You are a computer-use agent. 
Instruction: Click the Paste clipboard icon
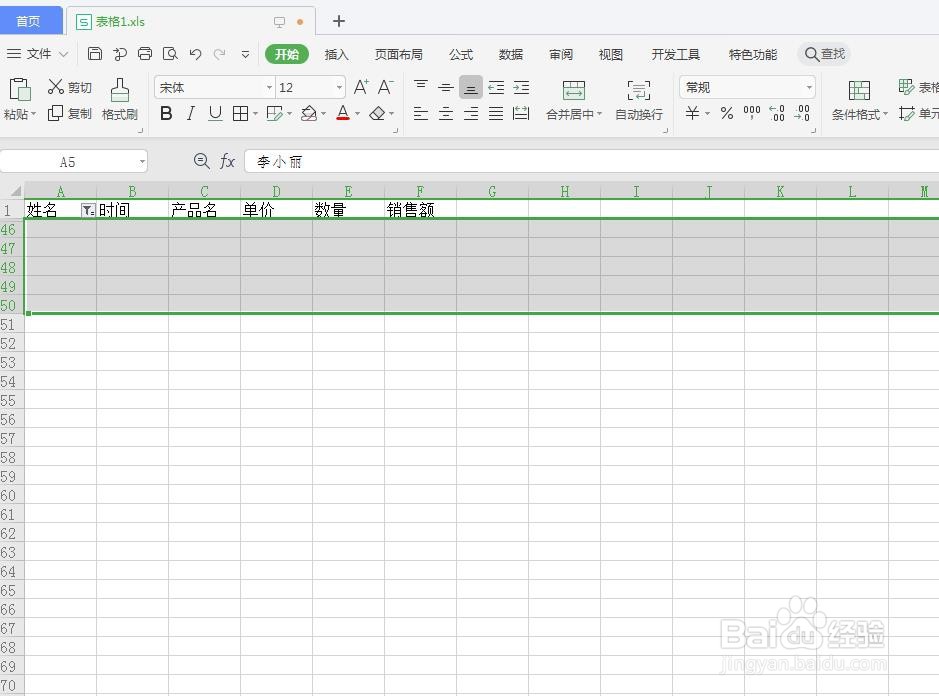pyautogui.click(x=19, y=90)
